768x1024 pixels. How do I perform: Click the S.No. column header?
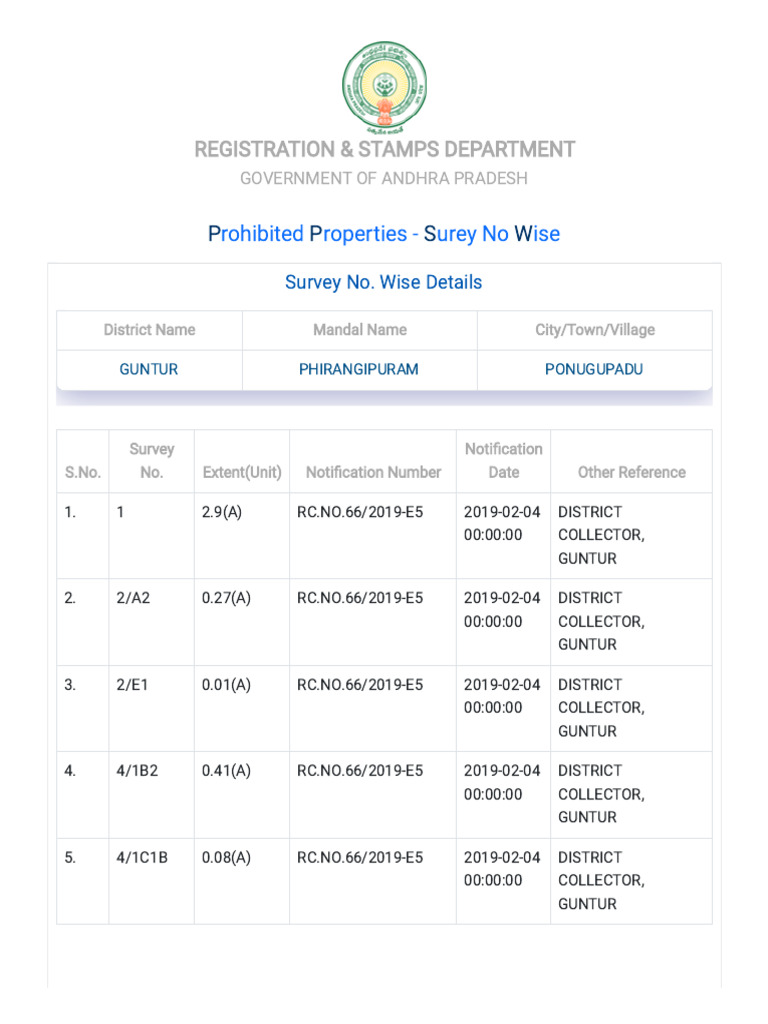point(83,472)
